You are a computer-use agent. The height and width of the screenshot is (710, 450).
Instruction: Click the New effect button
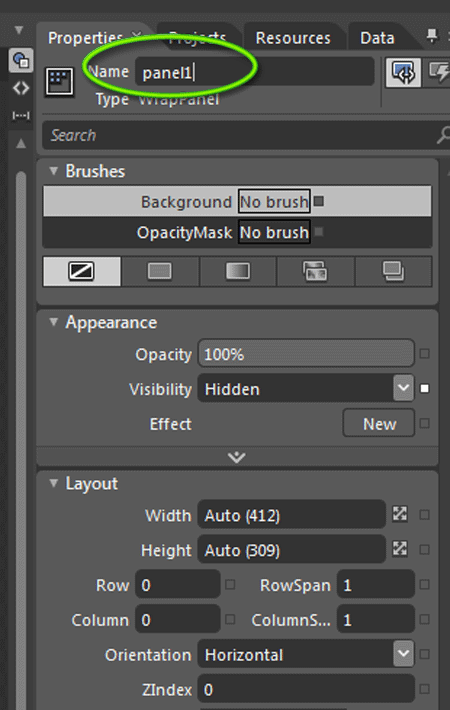click(x=379, y=423)
